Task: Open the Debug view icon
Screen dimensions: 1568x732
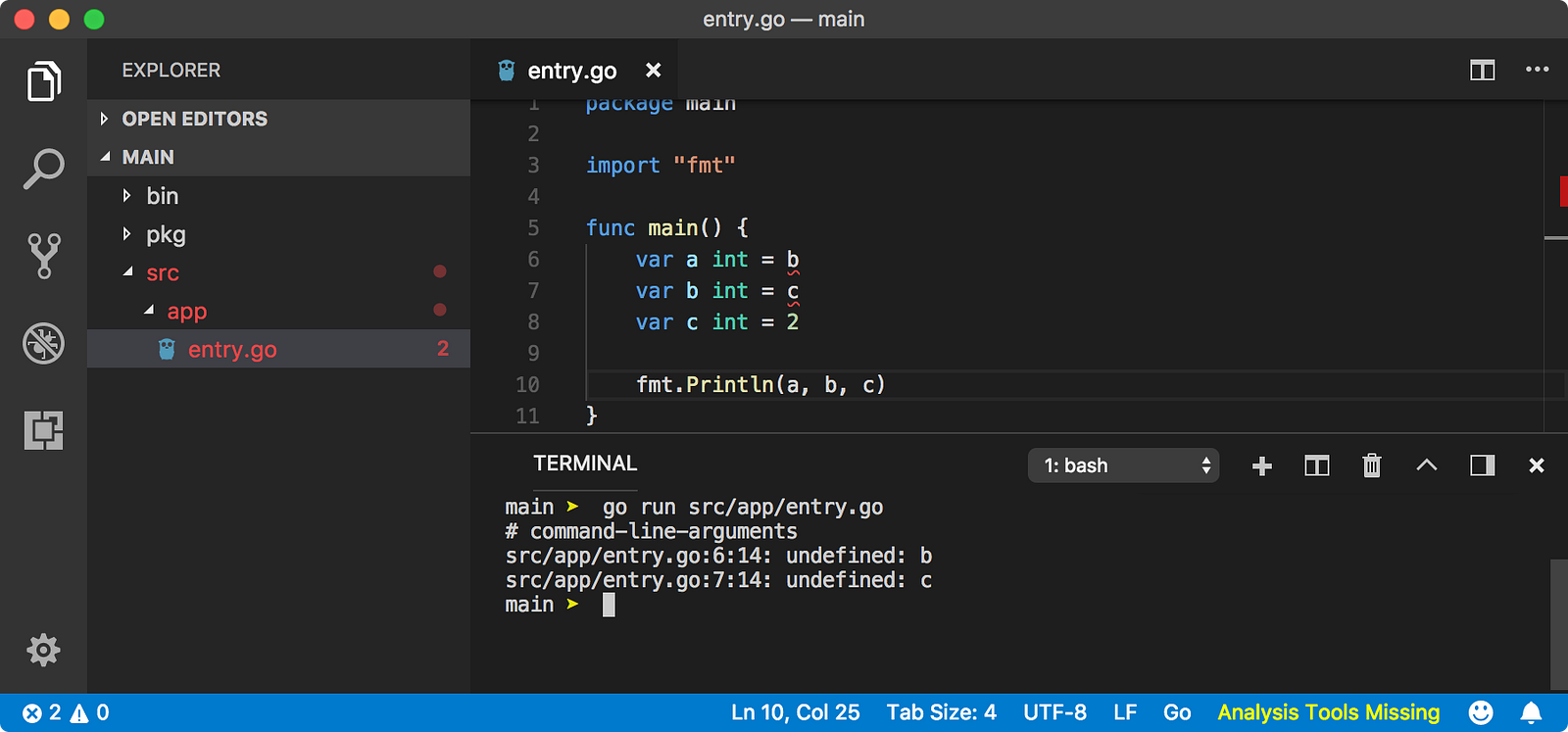Action: [44, 343]
